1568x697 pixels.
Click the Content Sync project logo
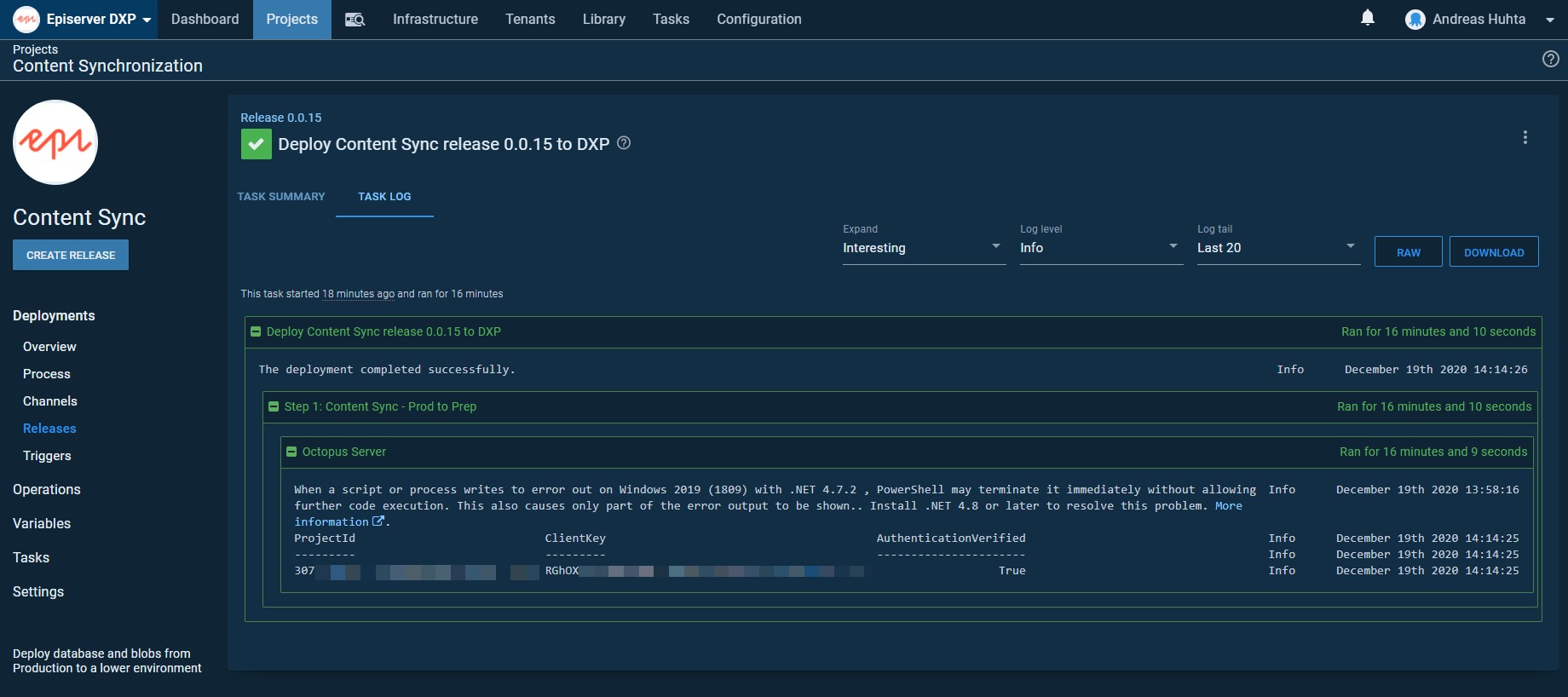[x=55, y=142]
